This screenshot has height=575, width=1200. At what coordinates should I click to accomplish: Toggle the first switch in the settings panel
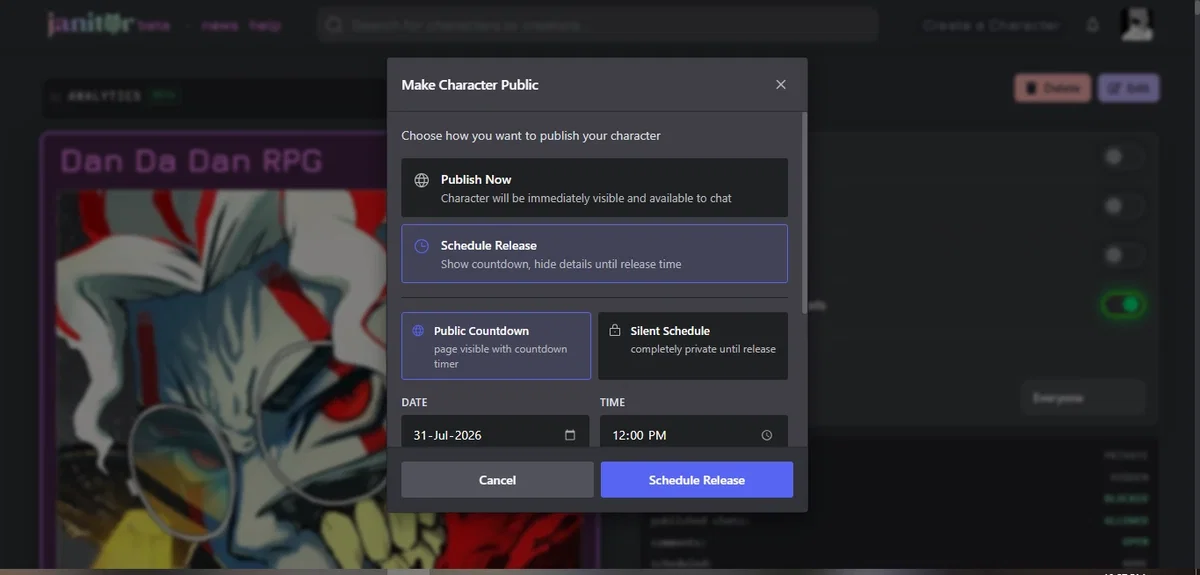(1122, 156)
